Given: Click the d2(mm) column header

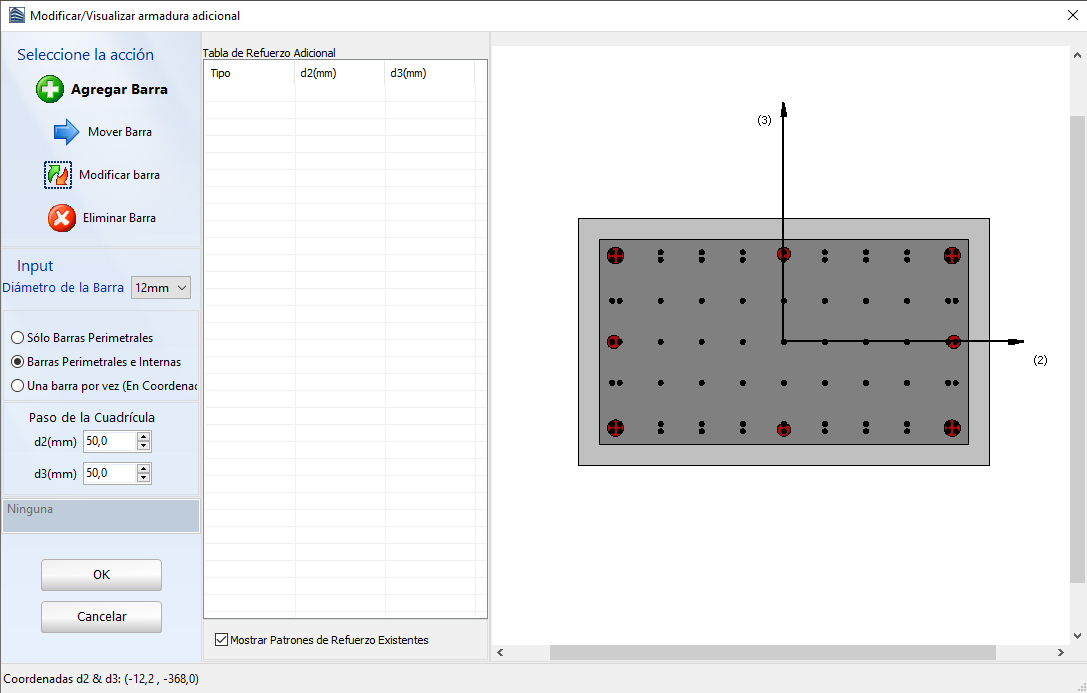Looking at the screenshot, I should [339, 73].
